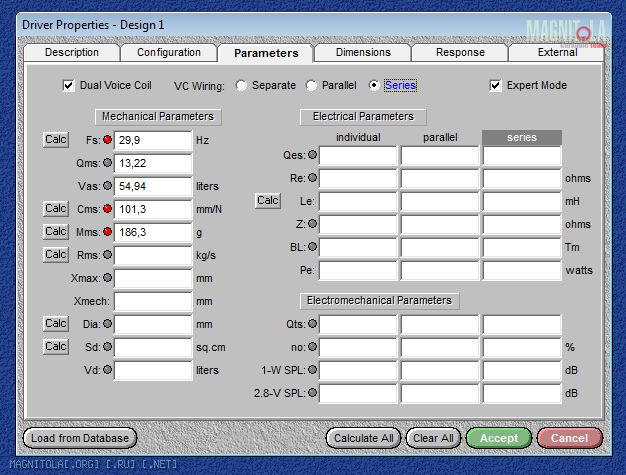Disable the Expert Mode checkbox
The height and width of the screenshot is (475, 626).
click(496, 86)
